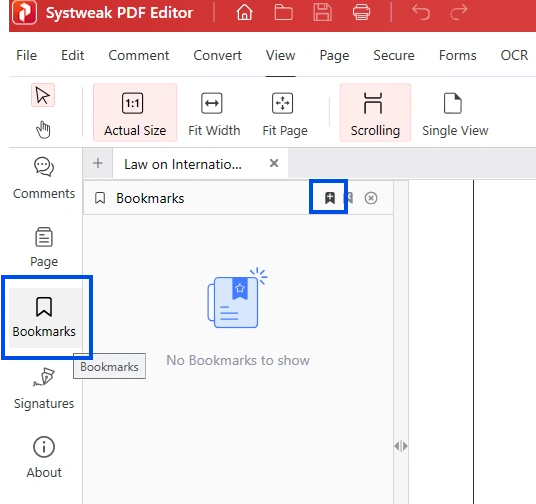Open the Secure menu
The width and height of the screenshot is (536, 504).
[394, 55]
